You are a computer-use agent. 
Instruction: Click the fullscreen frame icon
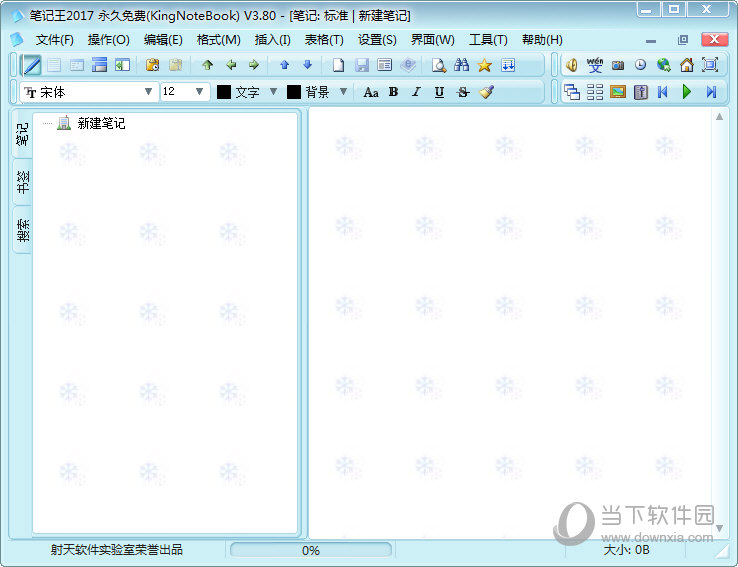point(710,65)
